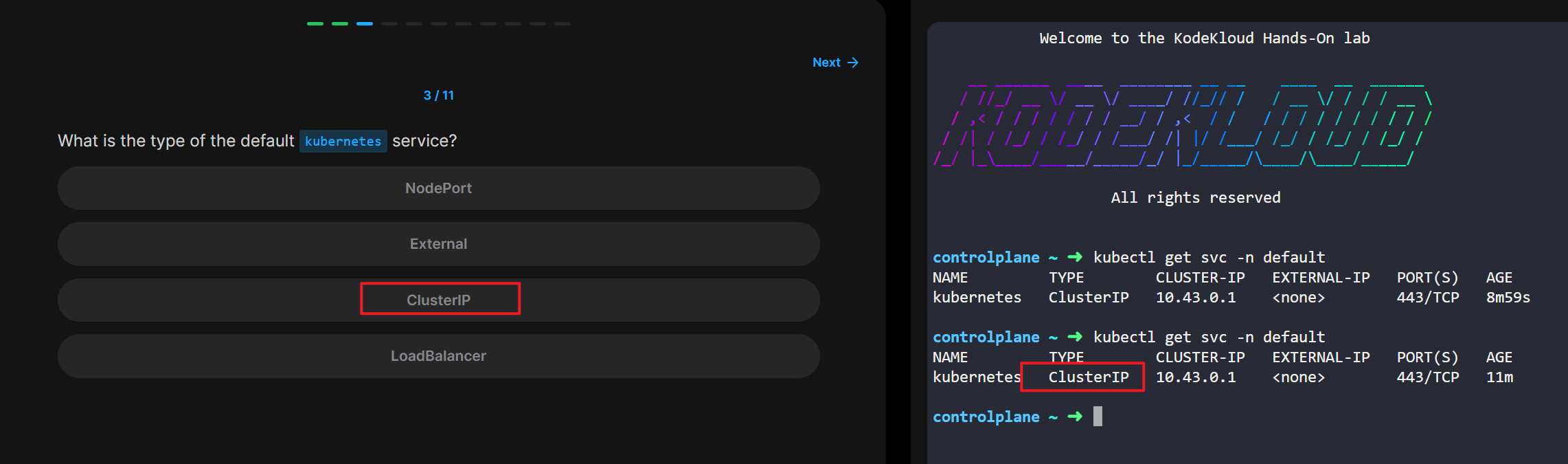The height and width of the screenshot is (464, 1568).
Task: Click the 11m age value in the terminal
Action: [x=1499, y=377]
